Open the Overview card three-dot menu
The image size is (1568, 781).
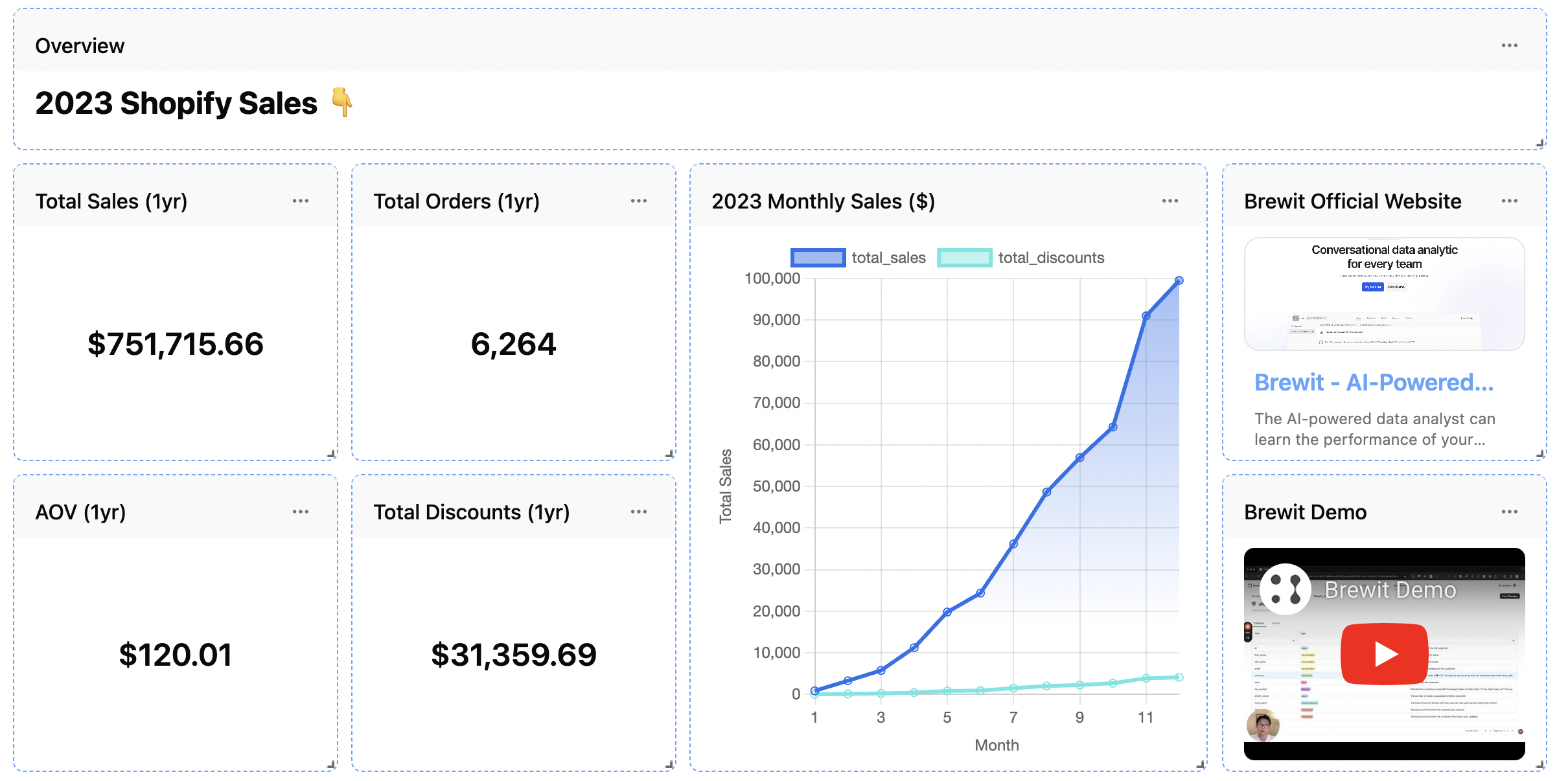pyautogui.click(x=1509, y=45)
